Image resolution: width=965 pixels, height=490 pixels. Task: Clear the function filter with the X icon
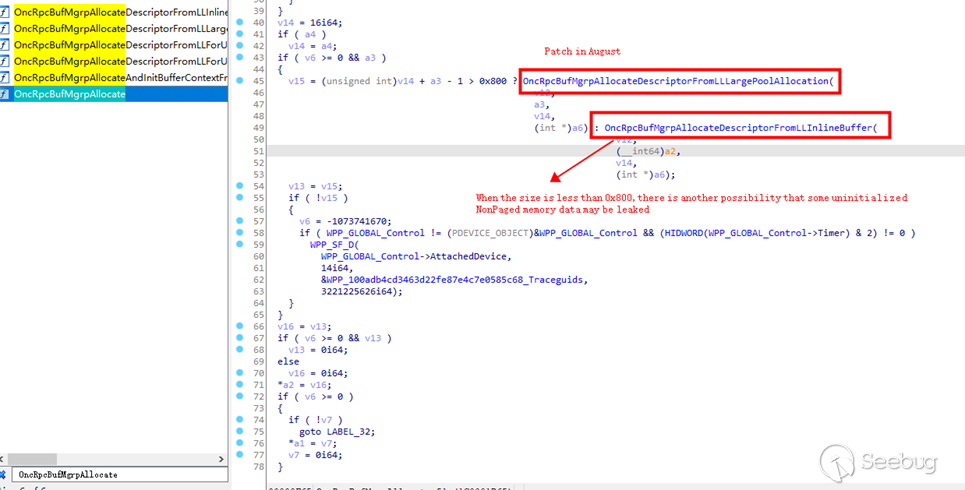pyautogui.click(x=2, y=475)
